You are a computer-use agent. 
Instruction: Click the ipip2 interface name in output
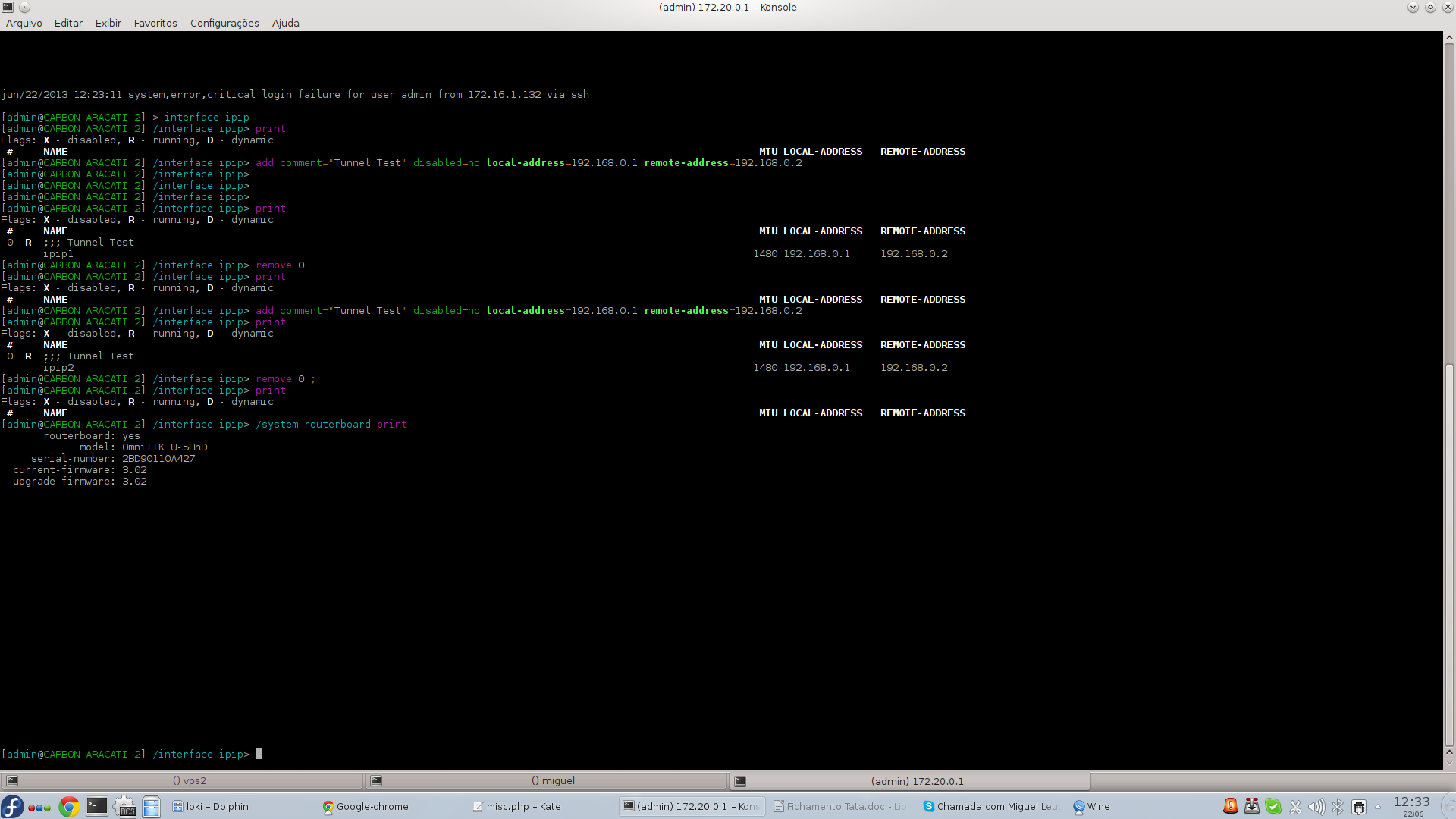(58, 367)
